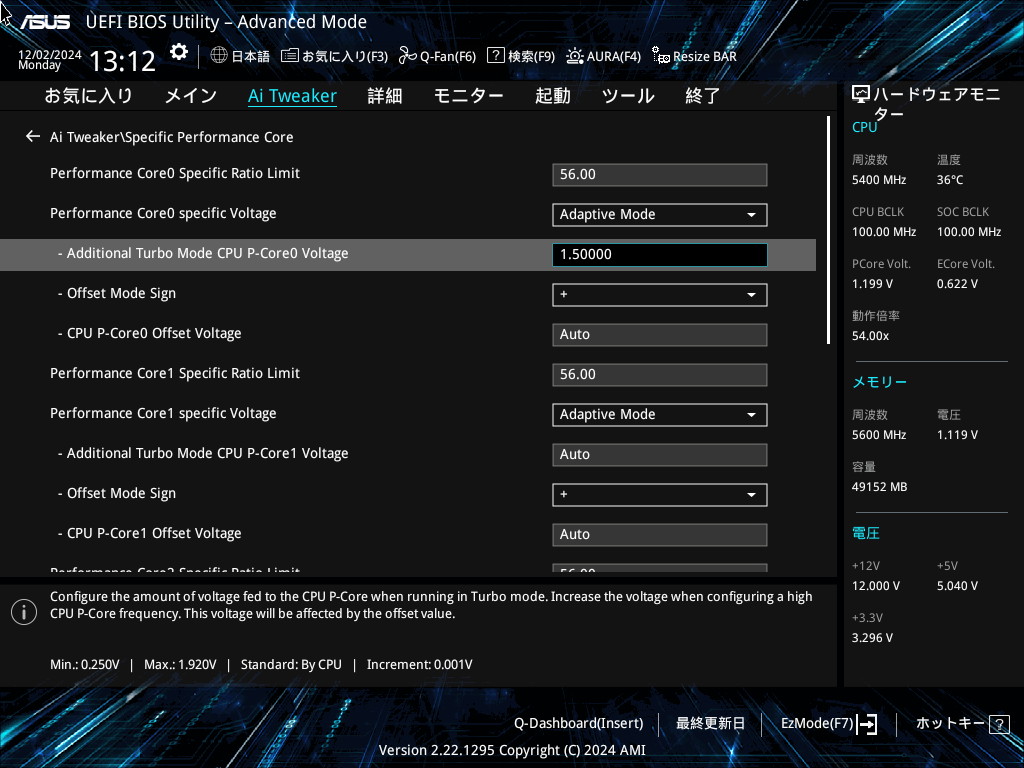Click 検索(F9) search label

pos(532,56)
